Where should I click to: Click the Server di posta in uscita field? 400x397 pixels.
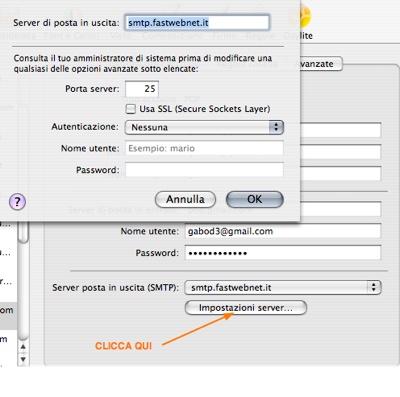pos(197,23)
